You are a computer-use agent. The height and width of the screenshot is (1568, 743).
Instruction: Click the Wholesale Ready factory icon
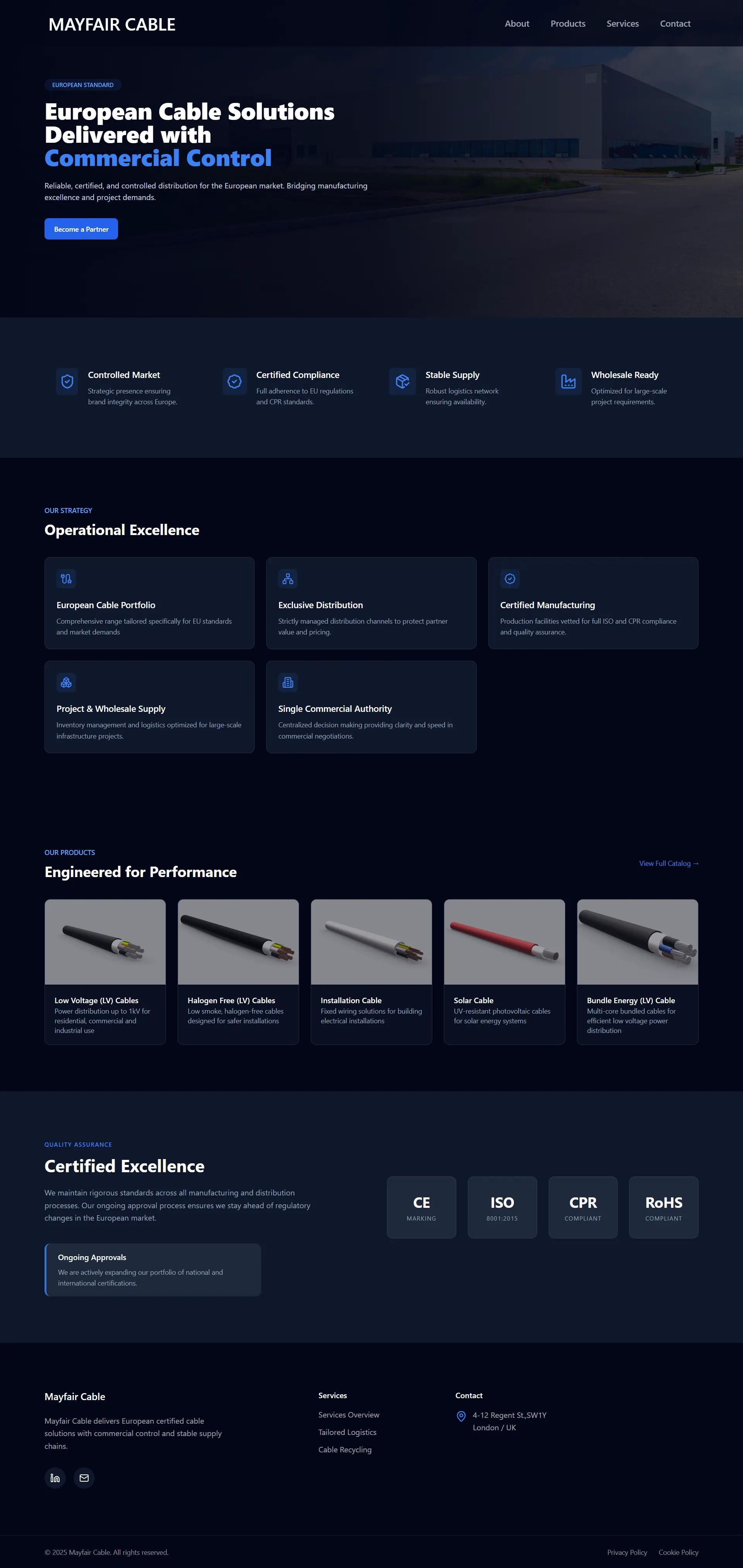568,382
